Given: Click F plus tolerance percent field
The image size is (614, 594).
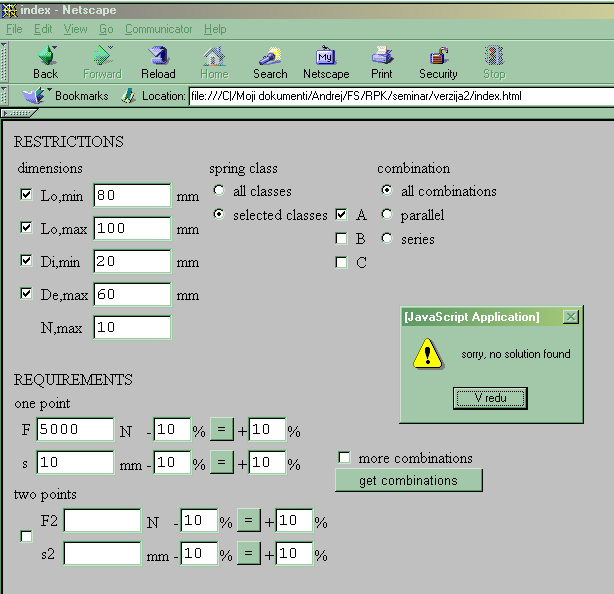Looking at the screenshot, I should 267,430.
